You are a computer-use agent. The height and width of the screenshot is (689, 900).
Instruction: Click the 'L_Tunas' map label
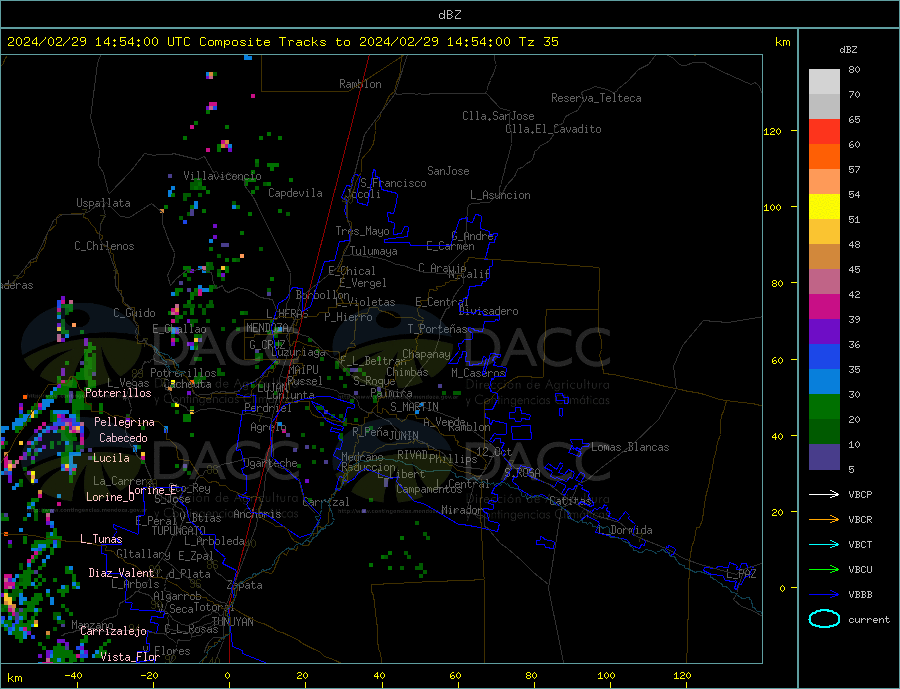101,539
